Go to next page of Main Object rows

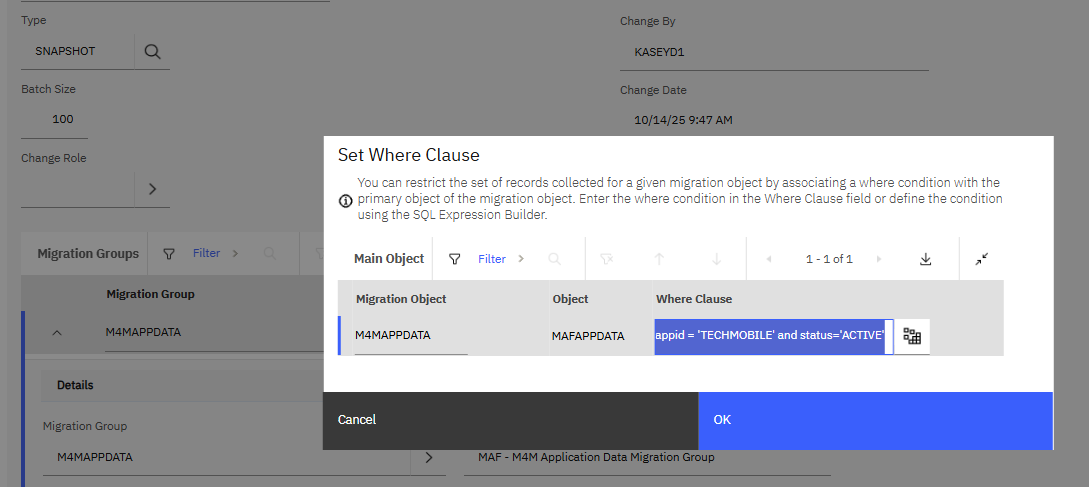point(878,259)
